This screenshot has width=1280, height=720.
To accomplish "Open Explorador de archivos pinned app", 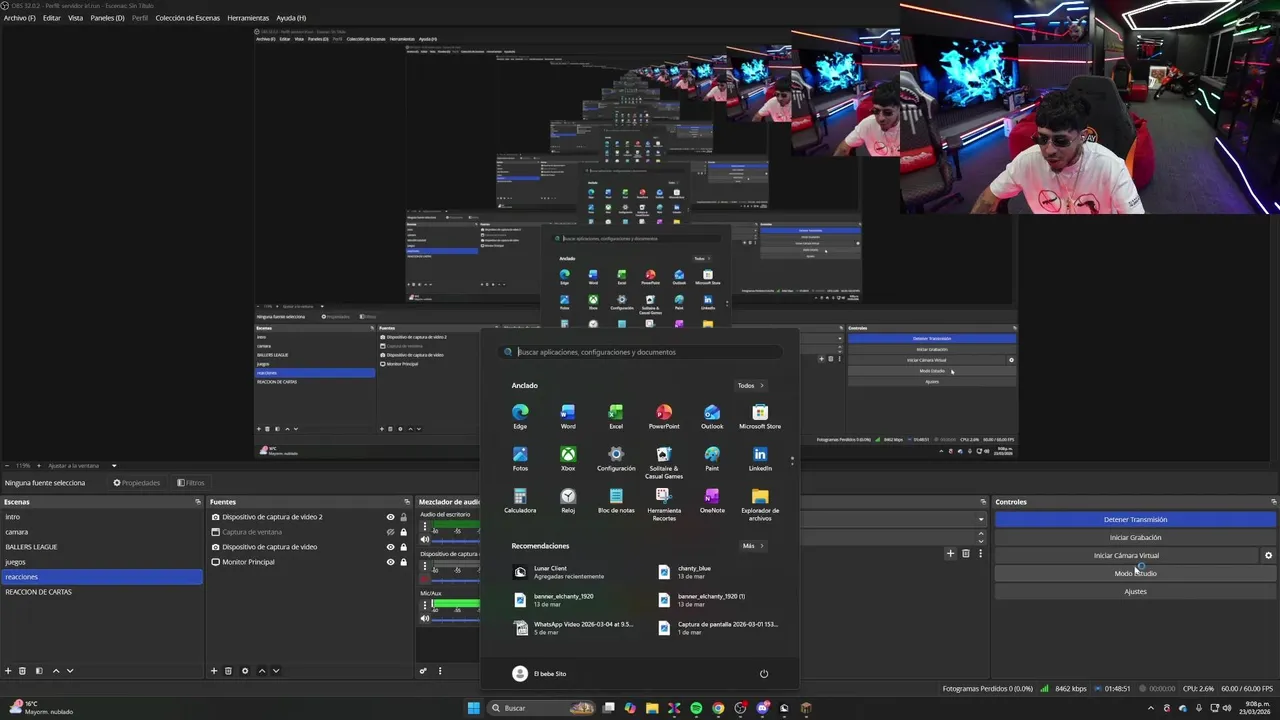I will (760, 504).
